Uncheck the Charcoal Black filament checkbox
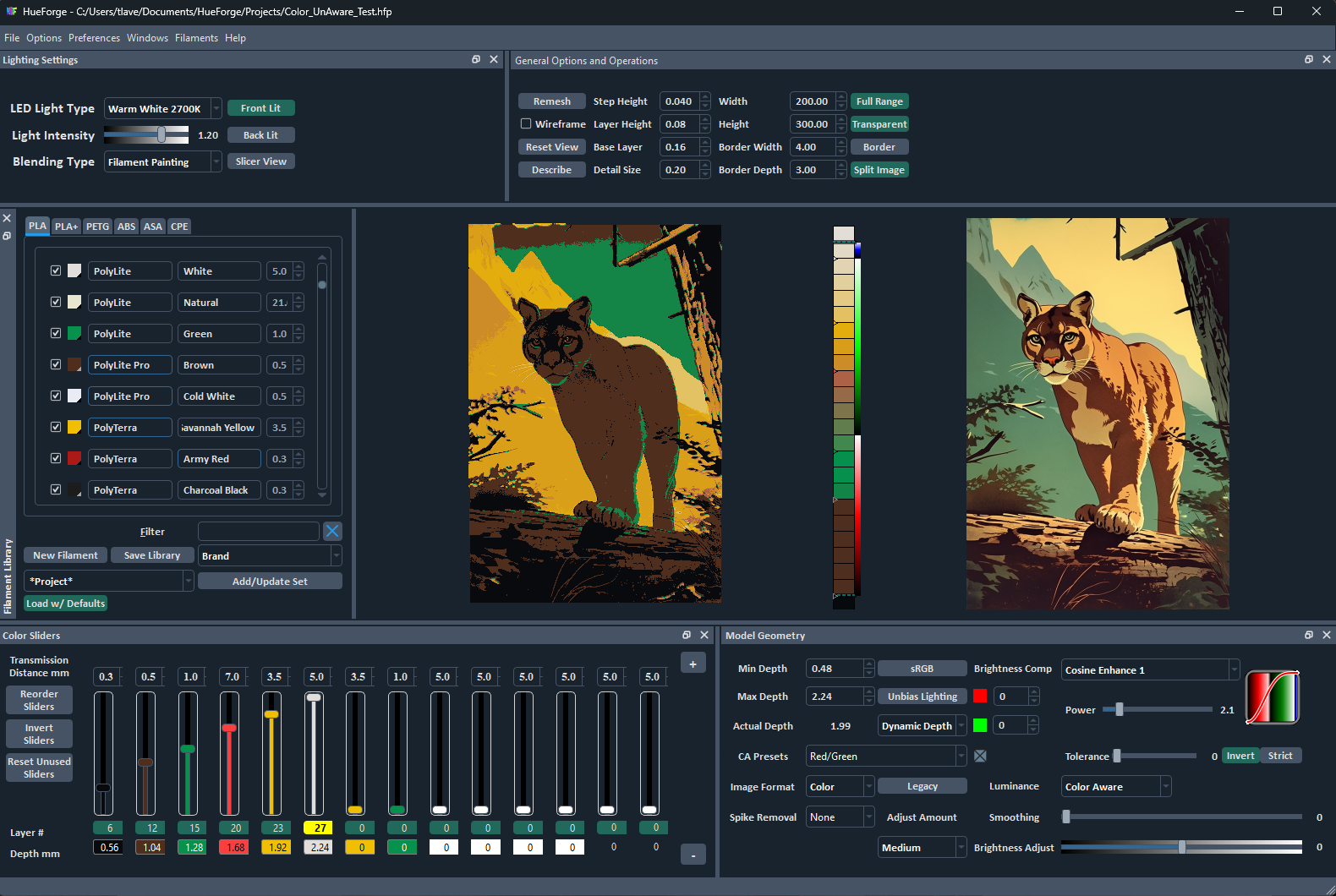1336x896 pixels. click(56, 489)
